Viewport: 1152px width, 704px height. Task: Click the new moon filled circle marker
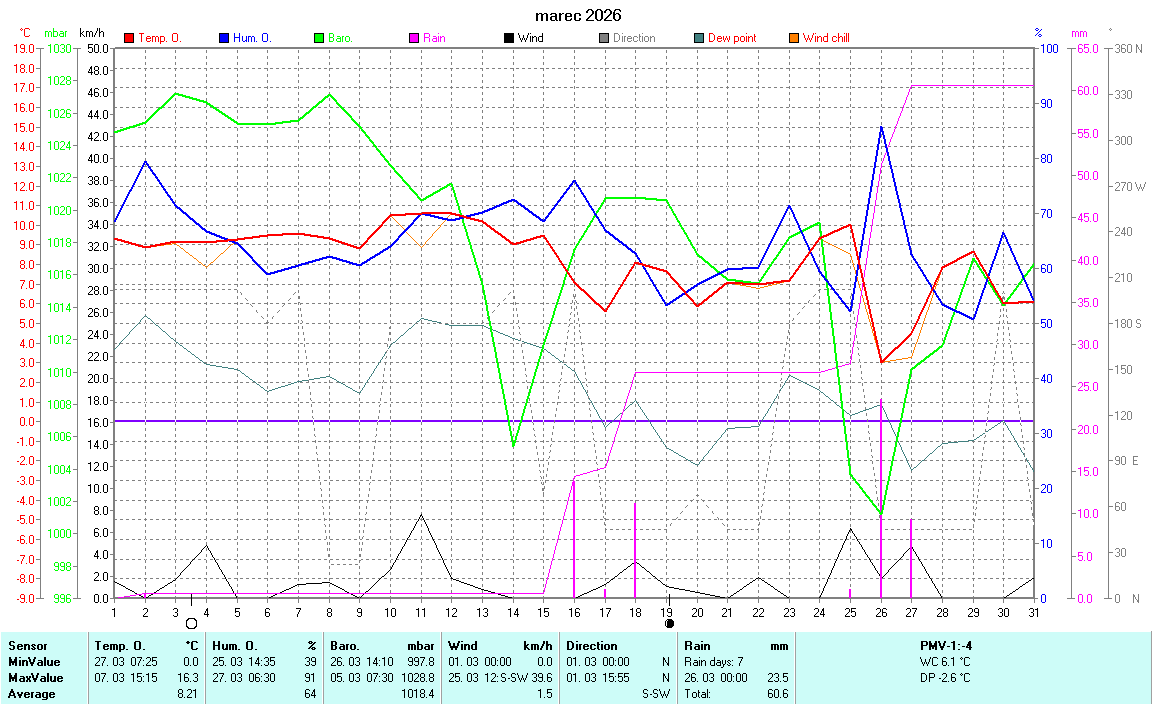669,623
